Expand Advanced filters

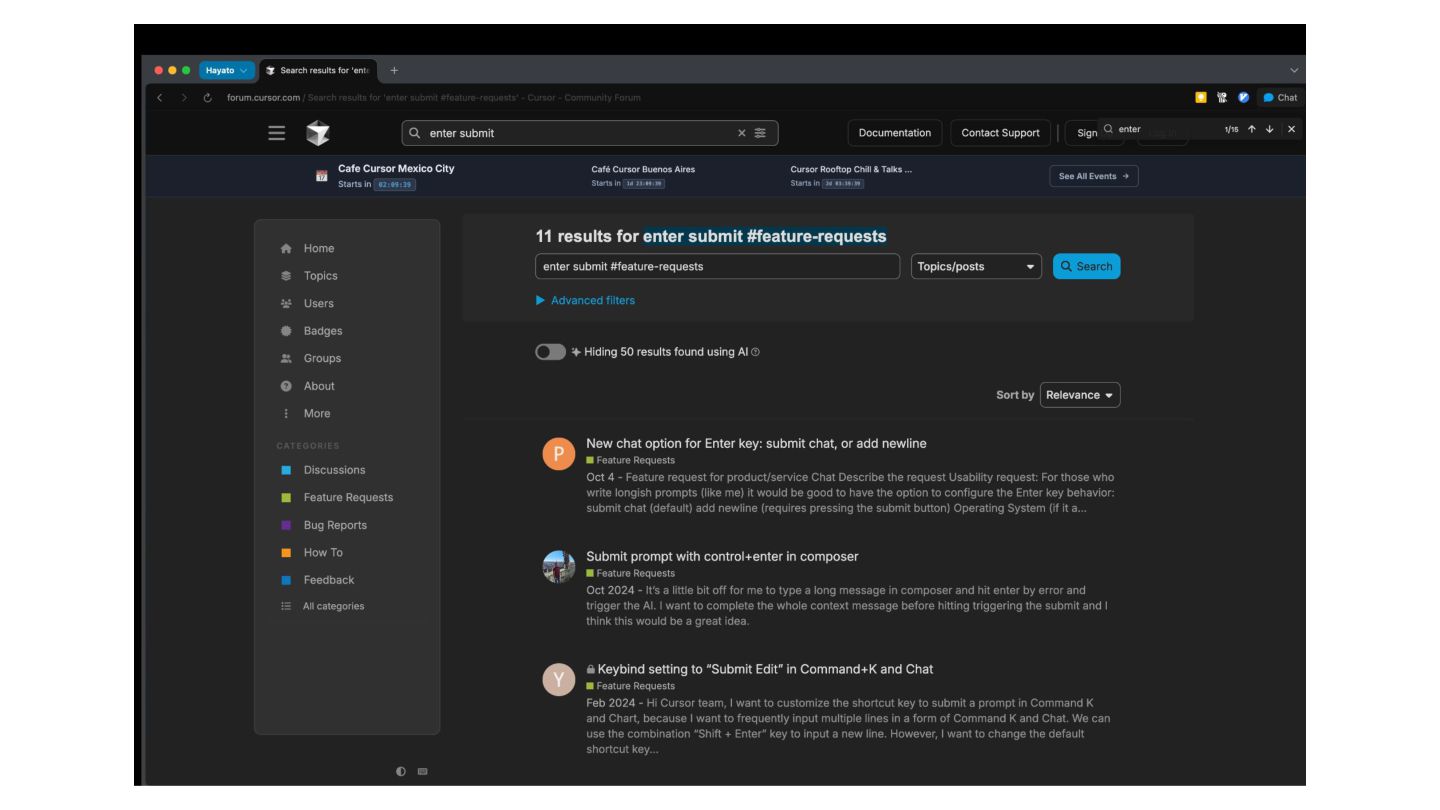585,300
